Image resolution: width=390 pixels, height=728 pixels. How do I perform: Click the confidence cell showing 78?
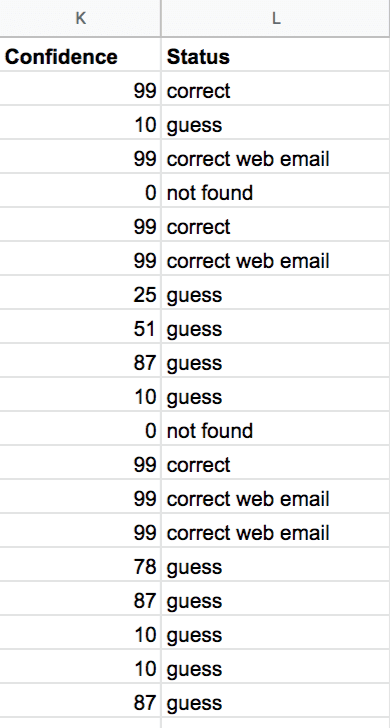(x=80, y=564)
